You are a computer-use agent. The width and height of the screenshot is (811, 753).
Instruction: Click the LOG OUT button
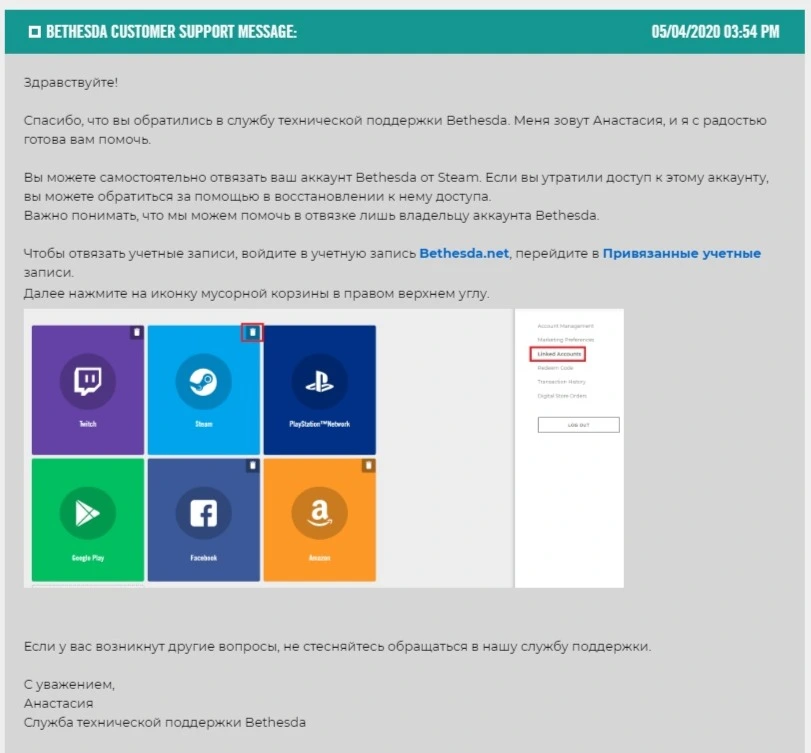tap(578, 425)
